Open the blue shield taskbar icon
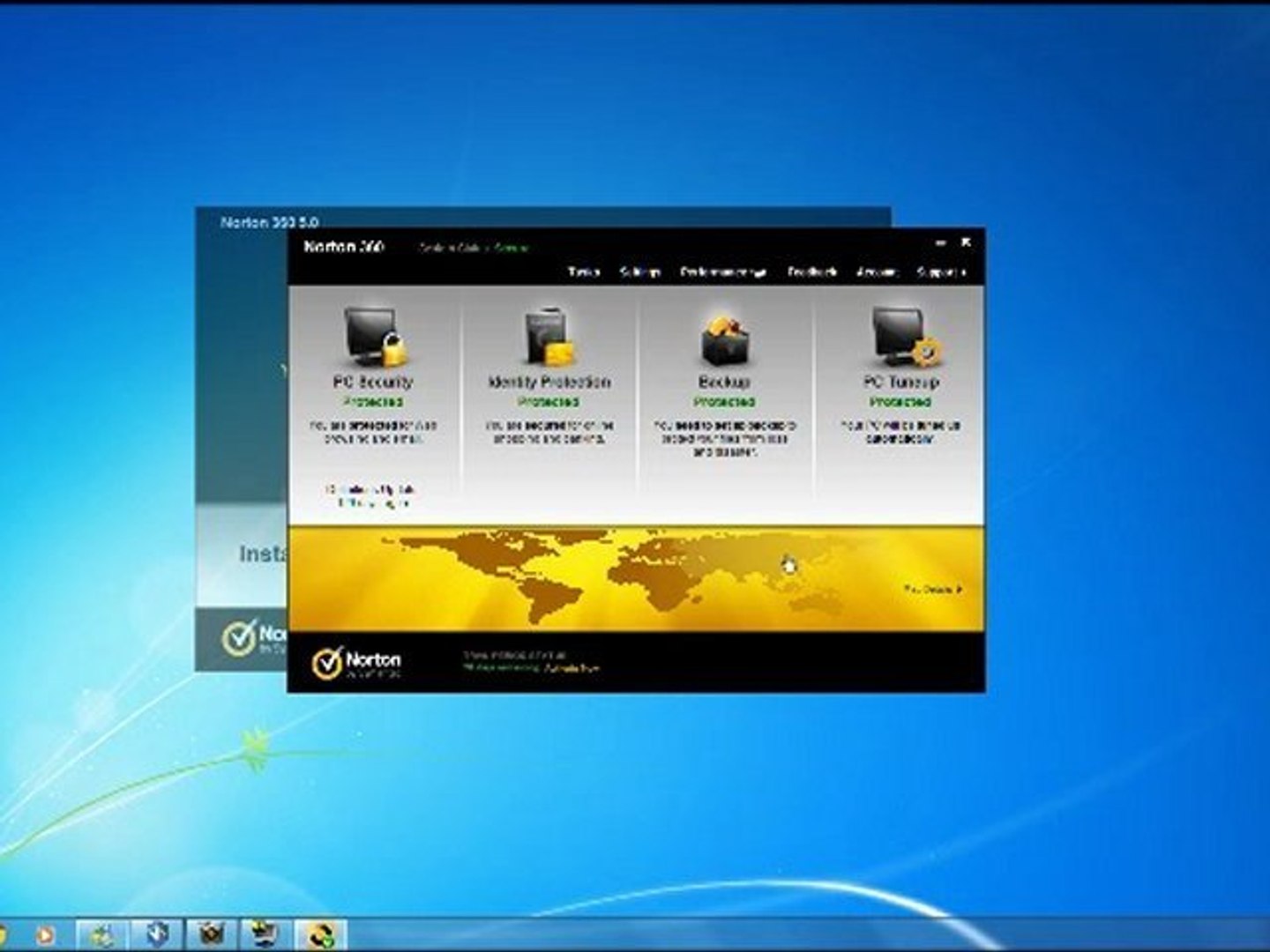 click(x=158, y=934)
